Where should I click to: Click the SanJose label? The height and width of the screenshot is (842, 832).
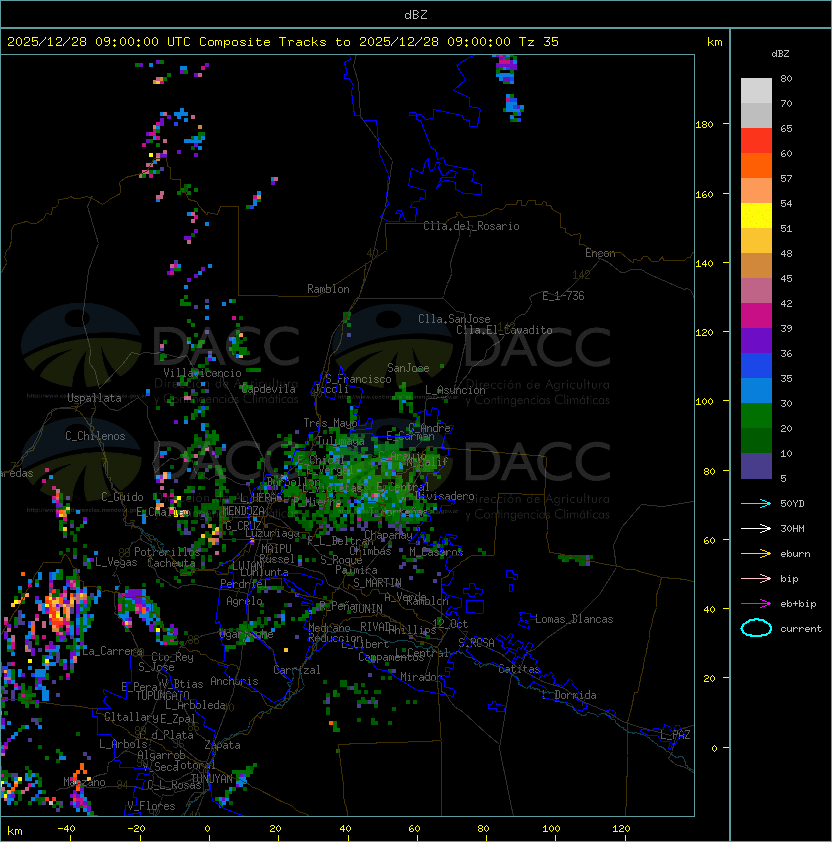[408, 368]
